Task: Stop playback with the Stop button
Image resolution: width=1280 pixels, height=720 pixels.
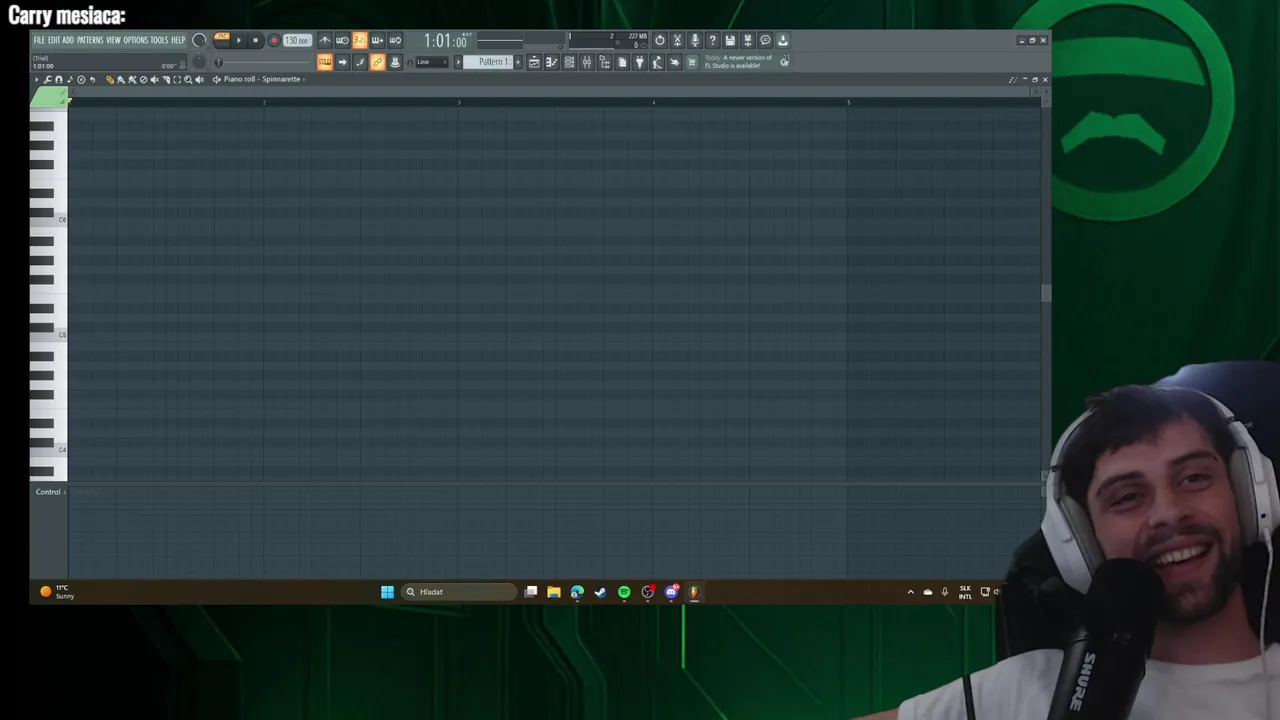Action: pos(256,40)
